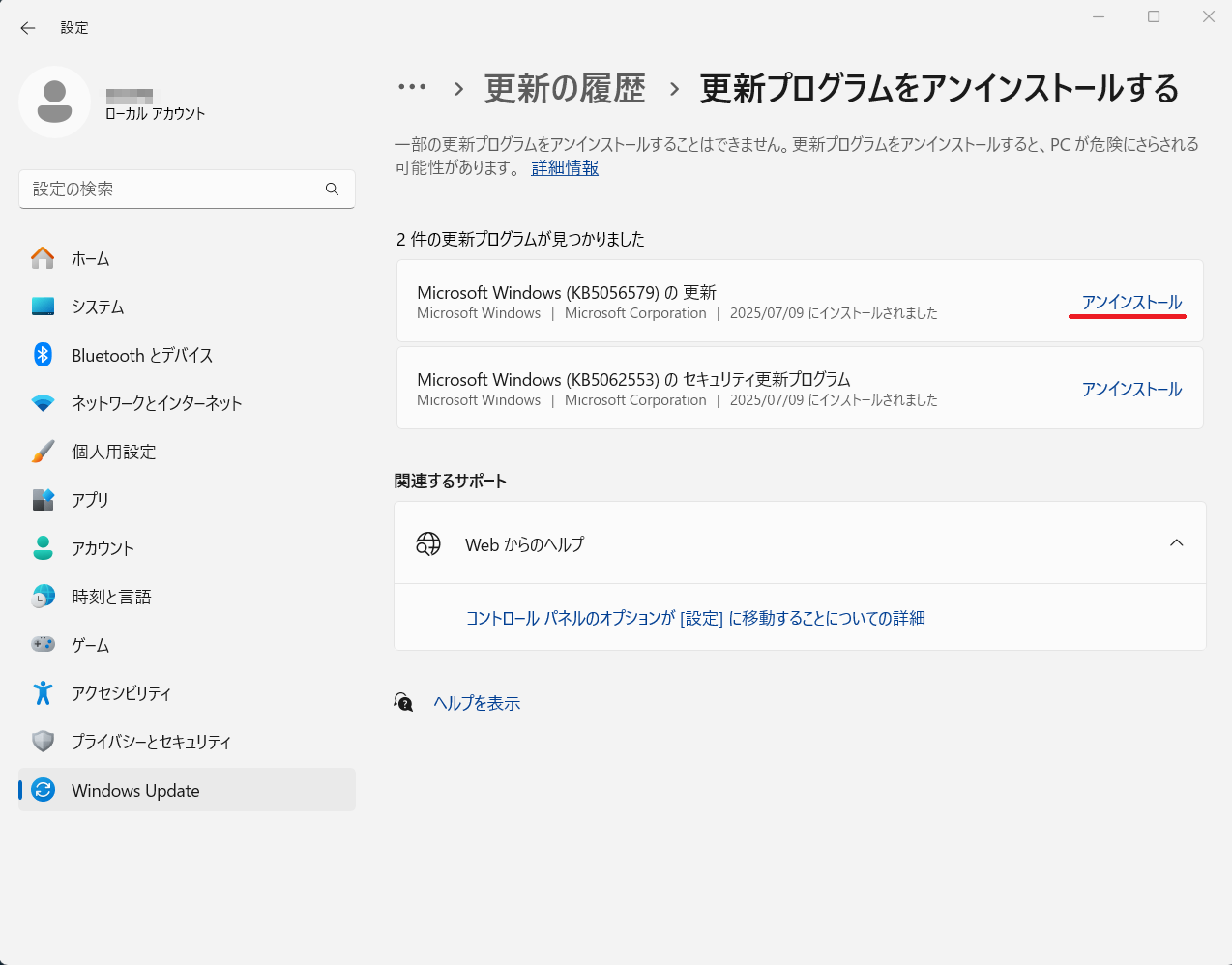The height and width of the screenshot is (965, 1232).
Task: Expand the breadcrumb ellipsis menu
Action: 412,87
